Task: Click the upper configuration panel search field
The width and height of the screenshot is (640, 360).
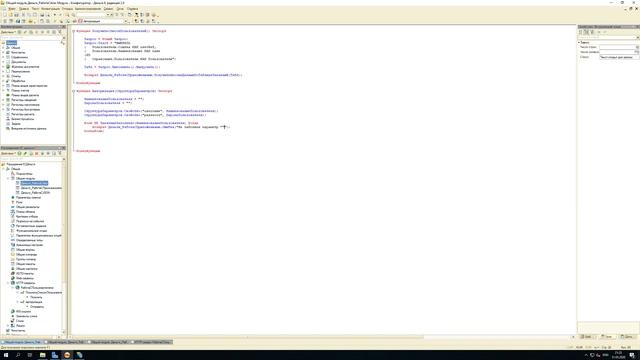Action: coord(30,38)
